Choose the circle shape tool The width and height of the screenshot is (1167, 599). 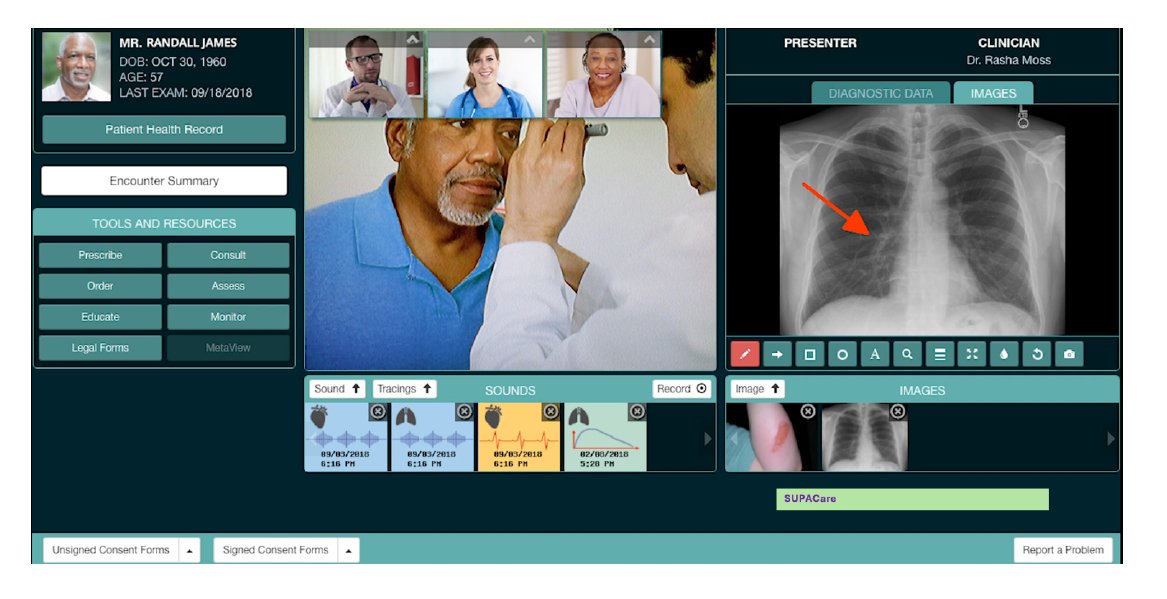[x=842, y=354]
